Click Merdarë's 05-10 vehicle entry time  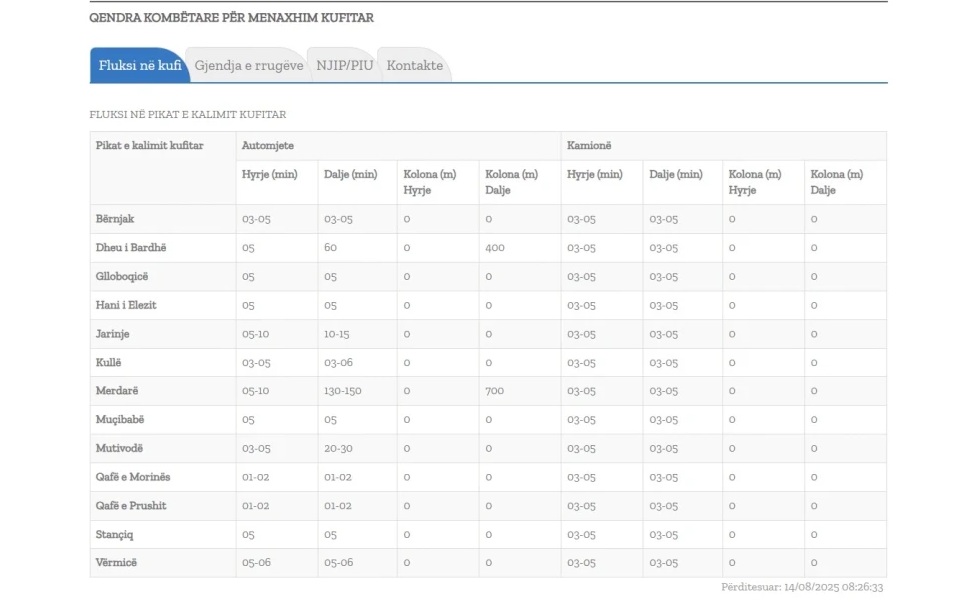tap(256, 391)
